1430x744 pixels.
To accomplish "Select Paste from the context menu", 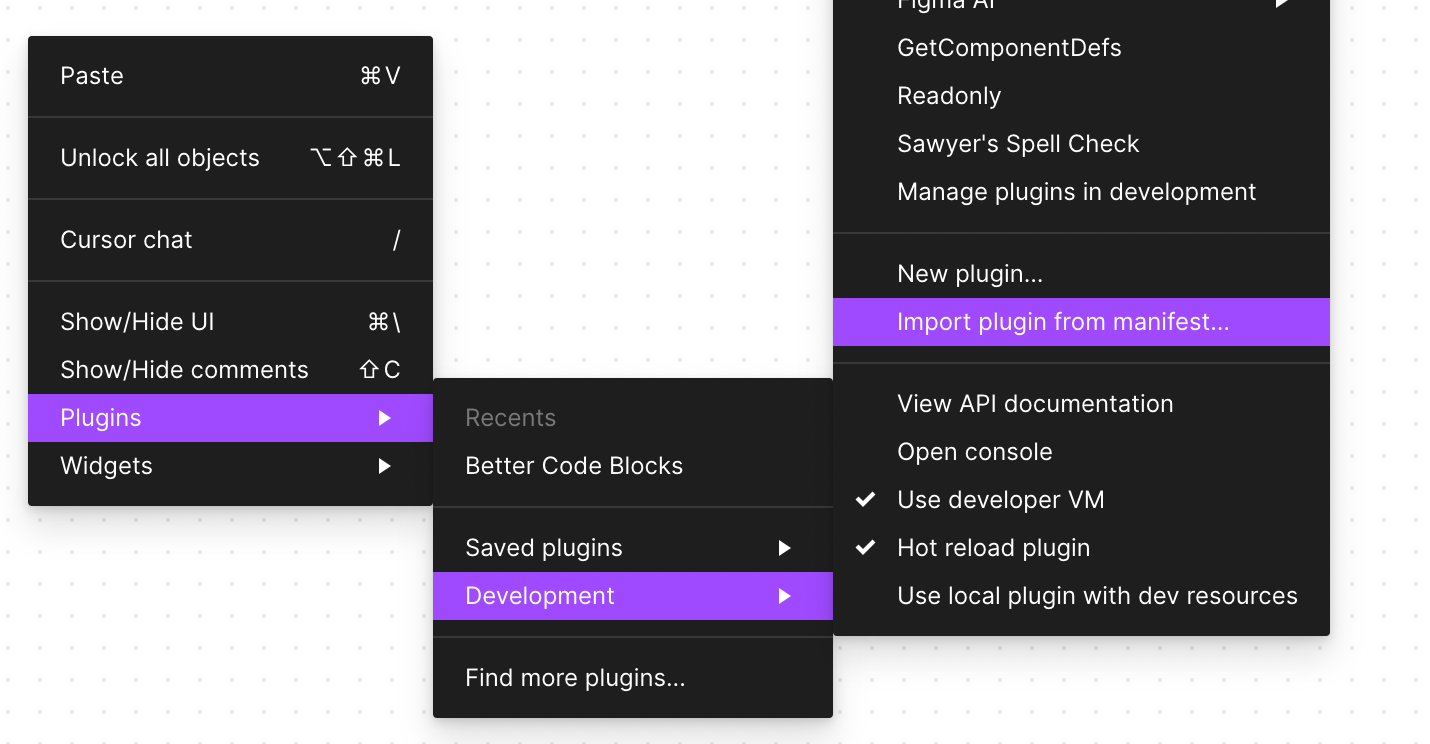I will 92,76.
